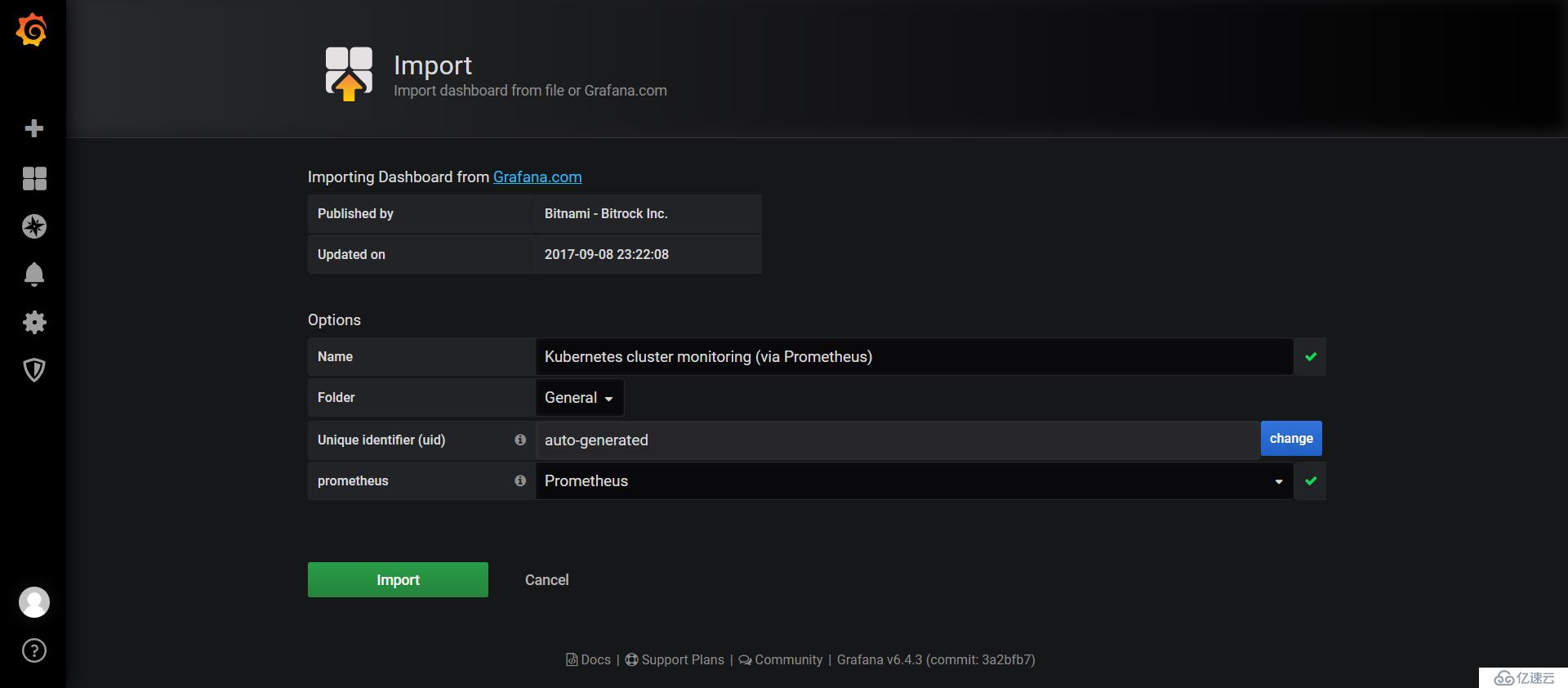This screenshot has width=1568, height=688.
Task: Open the user profile avatar
Action: [34, 602]
